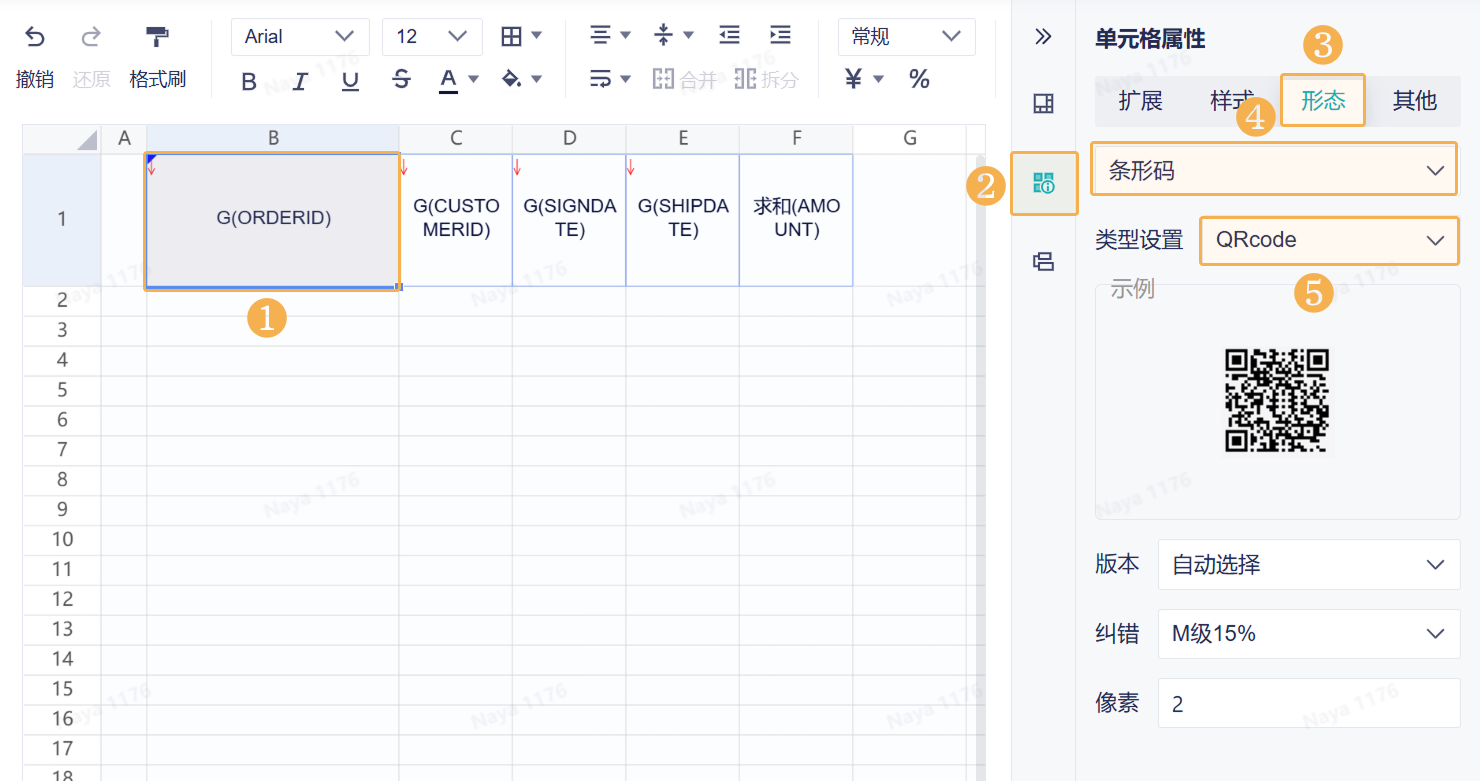Screen dimensions: 1480x781
Task: Expand the horizontal alignment dropdown arrow
Action: coord(625,36)
